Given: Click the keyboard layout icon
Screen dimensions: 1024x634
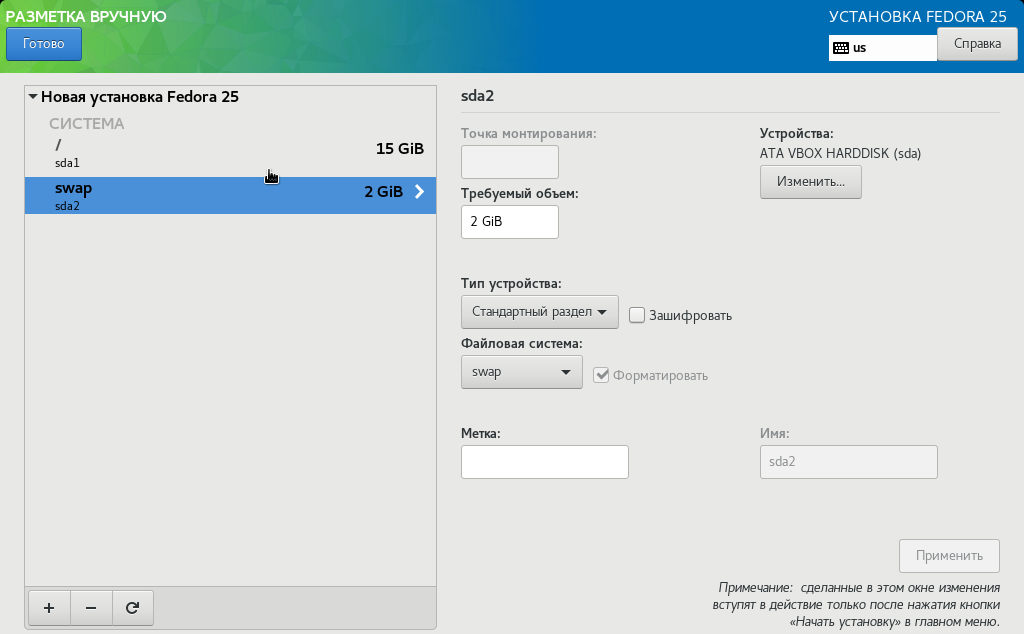Looking at the screenshot, I should [x=841, y=47].
